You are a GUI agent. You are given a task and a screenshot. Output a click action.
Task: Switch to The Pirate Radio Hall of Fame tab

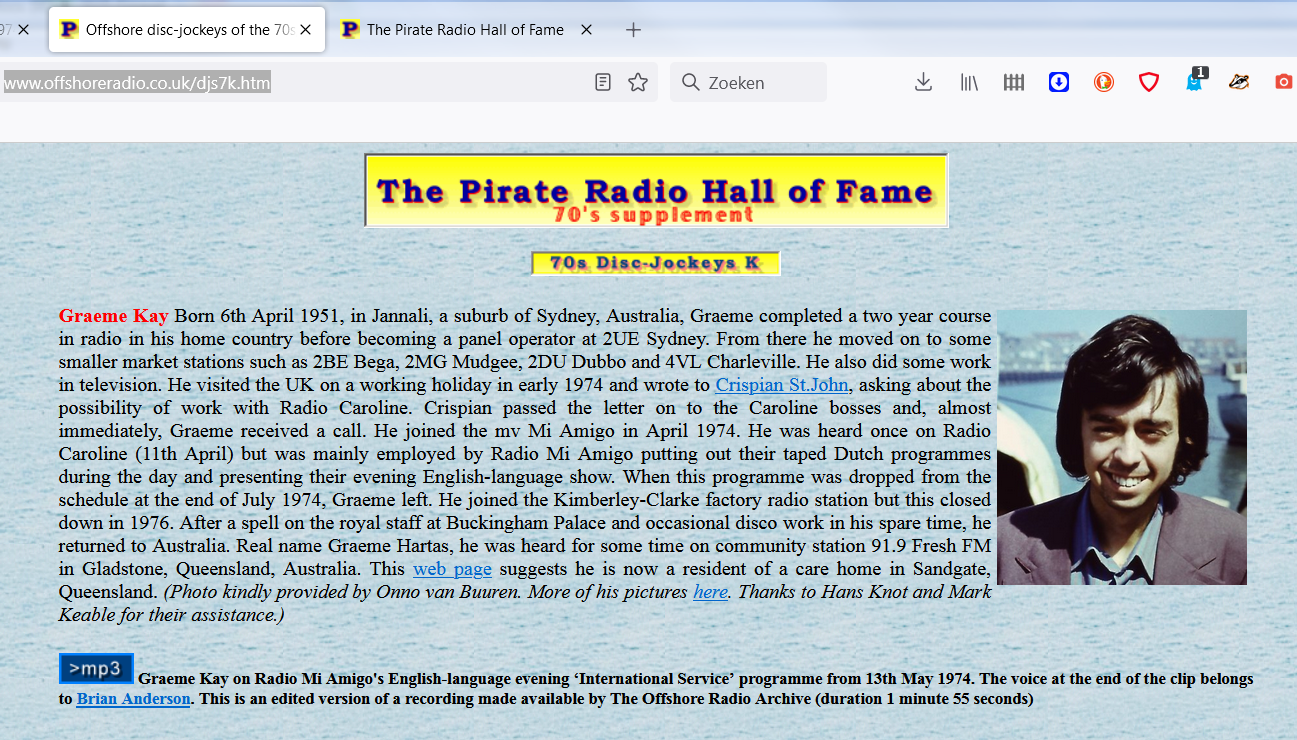point(465,30)
